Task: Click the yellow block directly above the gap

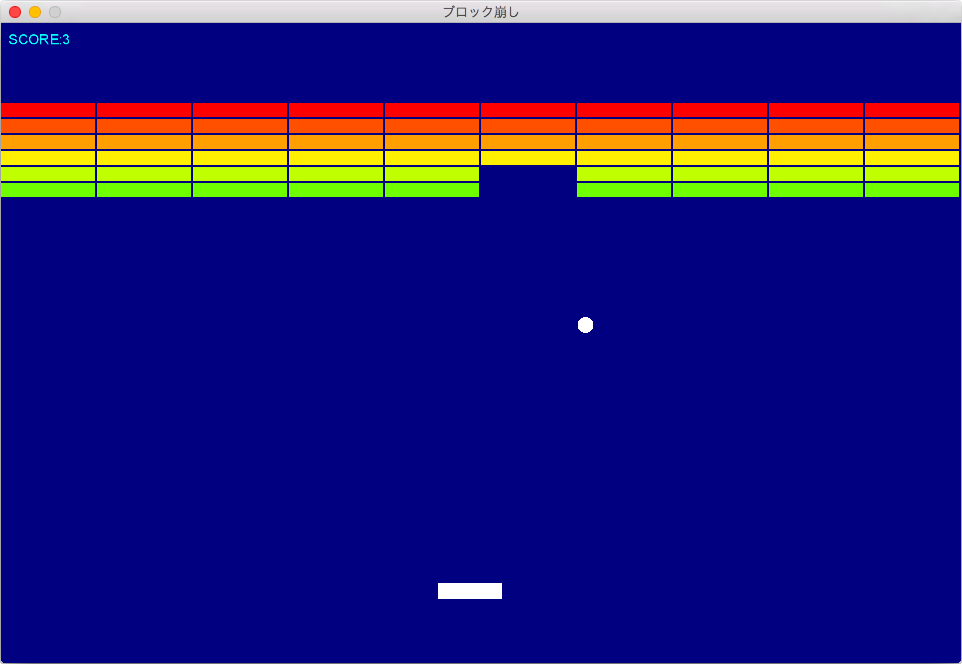Action: point(528,158)
